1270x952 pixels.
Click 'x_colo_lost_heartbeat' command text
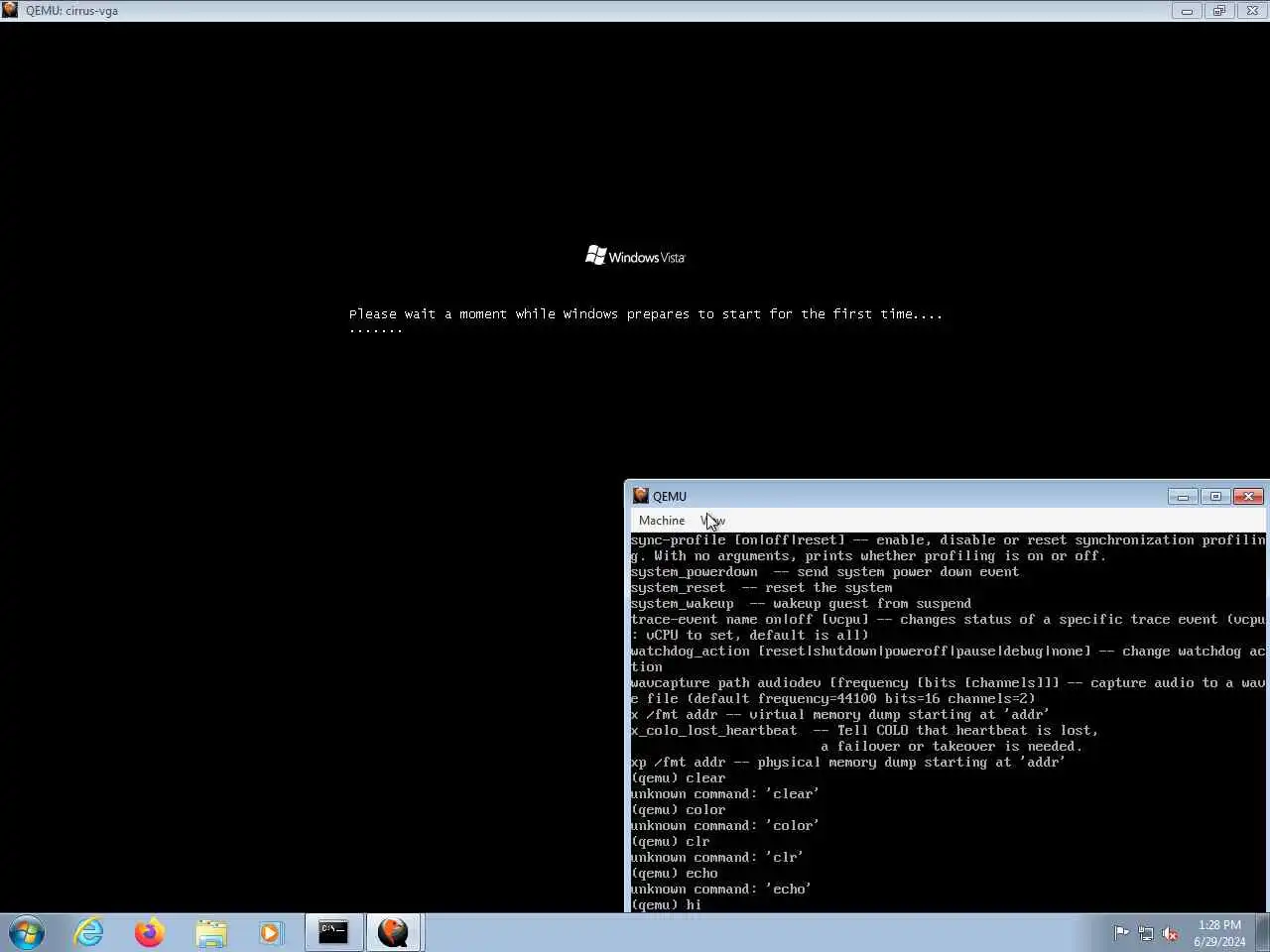click(x=714, y=731)
